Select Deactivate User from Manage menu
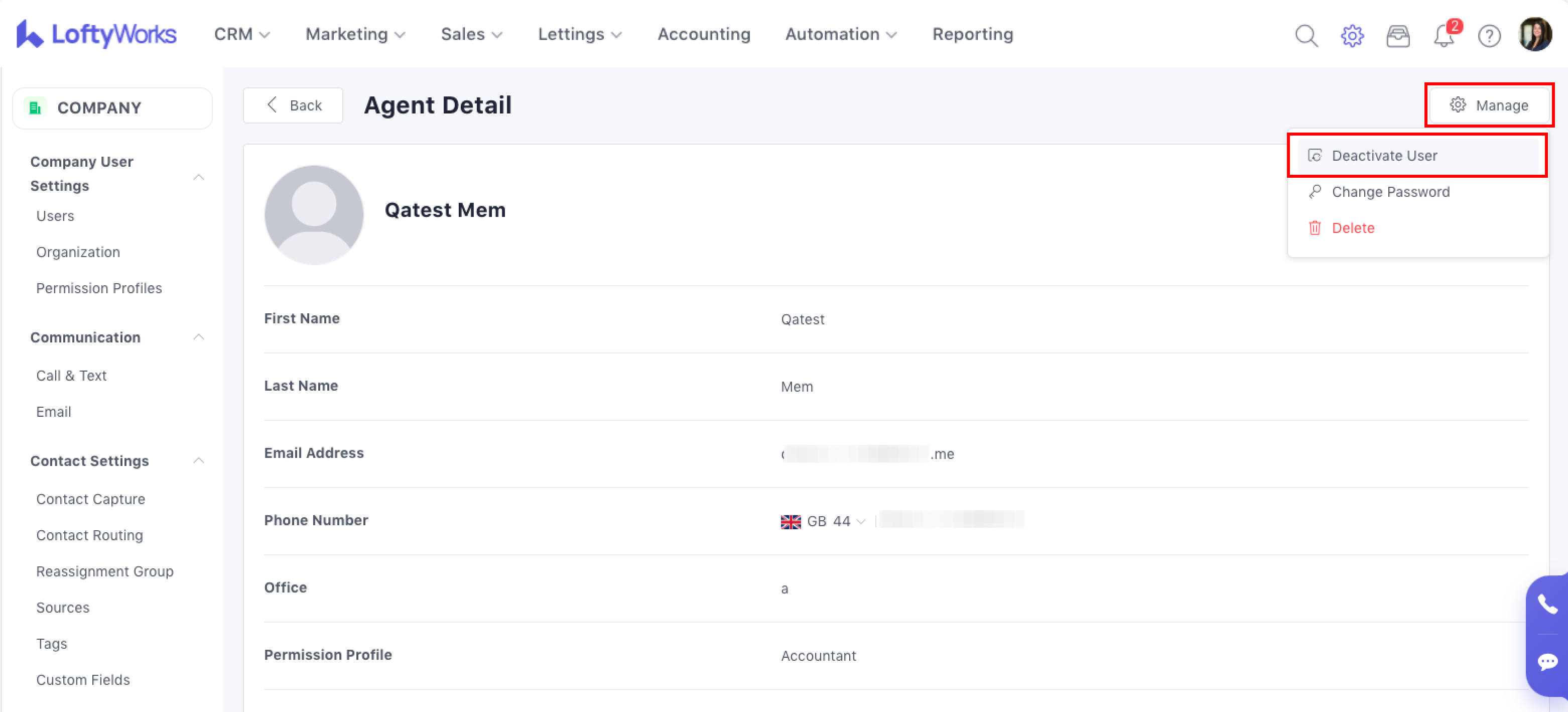Screen dimensions: 1568x712 [x=1384, y=155]
